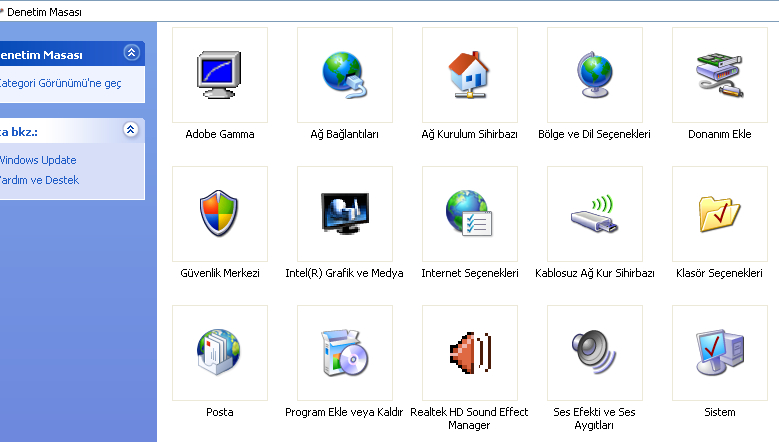
Task: Switch to Kategori Görünümü'ne geç link
Action: pos(60,83)
